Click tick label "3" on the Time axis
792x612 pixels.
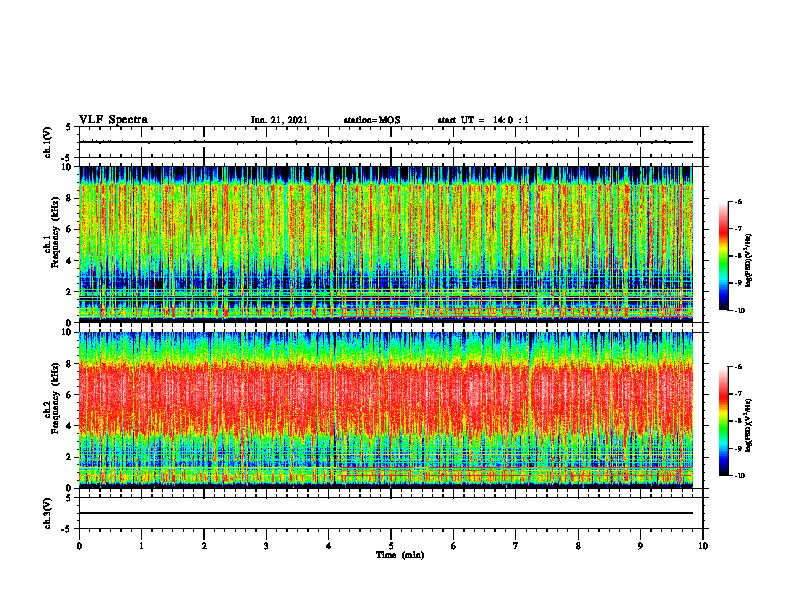(266, 546)
